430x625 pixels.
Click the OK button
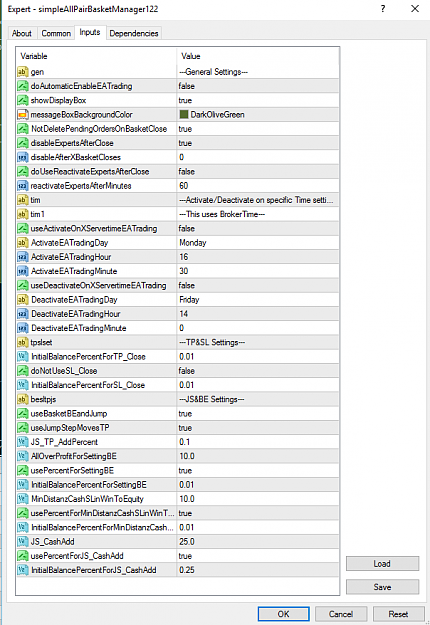coord(283,614)
